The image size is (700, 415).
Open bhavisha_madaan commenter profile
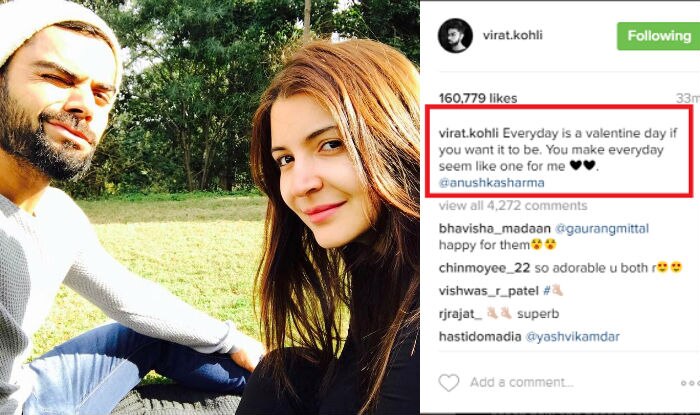point(495,228)
